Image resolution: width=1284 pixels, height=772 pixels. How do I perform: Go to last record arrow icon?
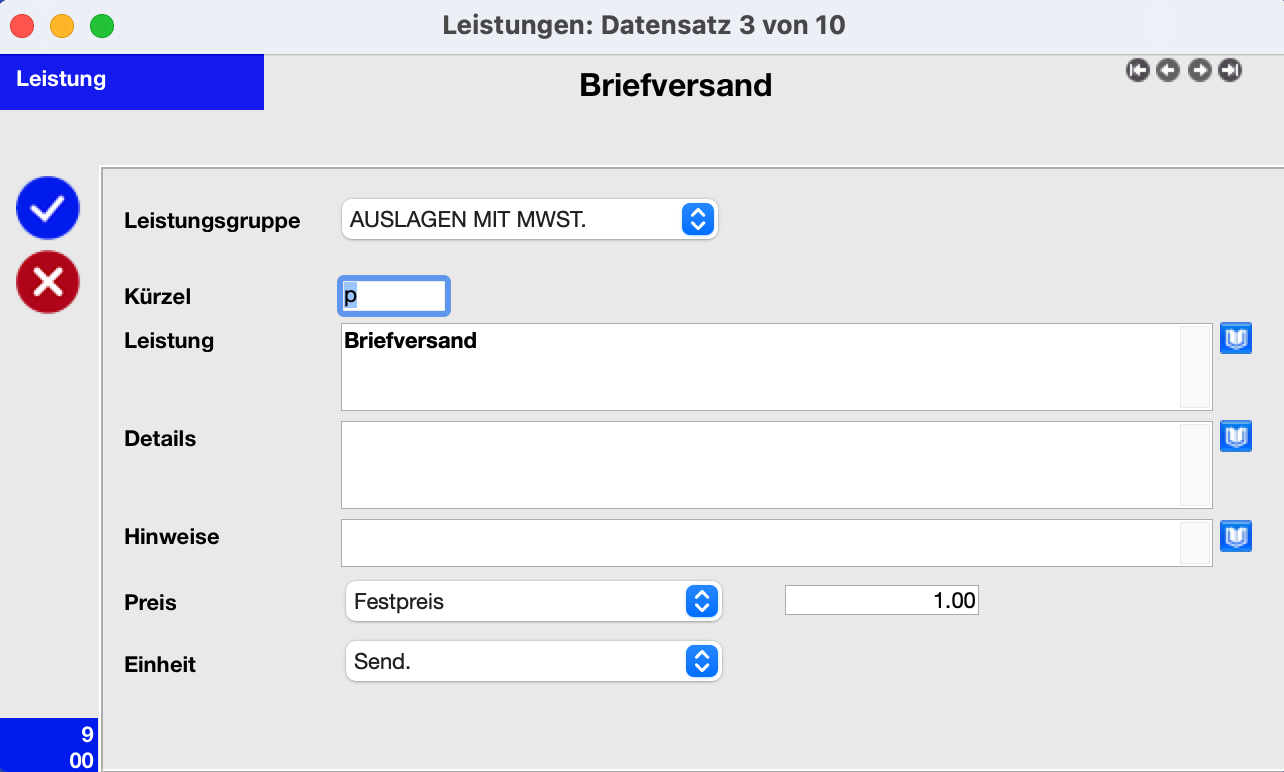1231,70
